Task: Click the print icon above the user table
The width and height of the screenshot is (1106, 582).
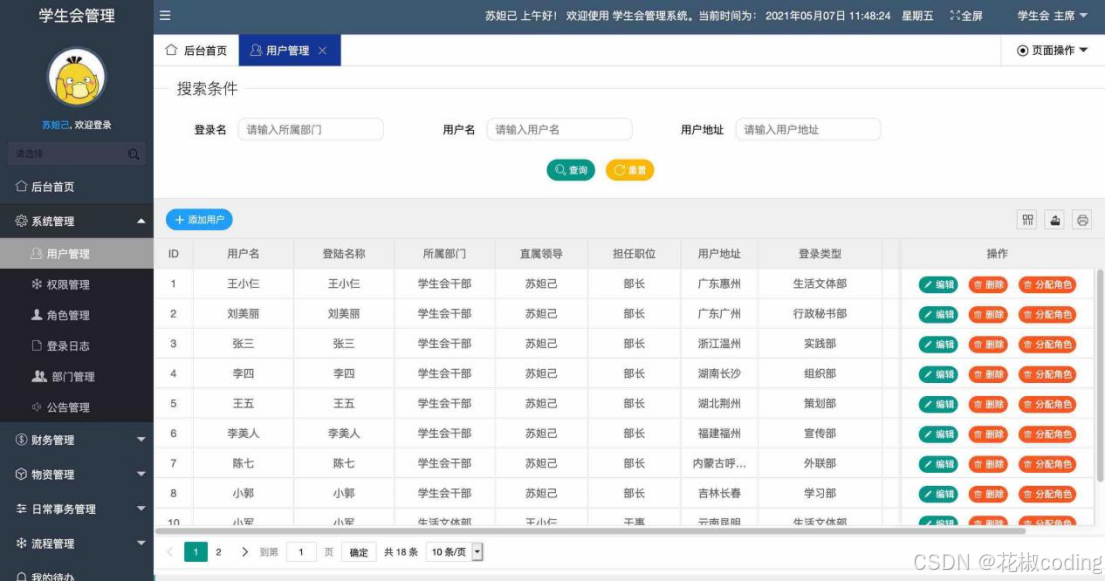Action: pos(1081,218)
